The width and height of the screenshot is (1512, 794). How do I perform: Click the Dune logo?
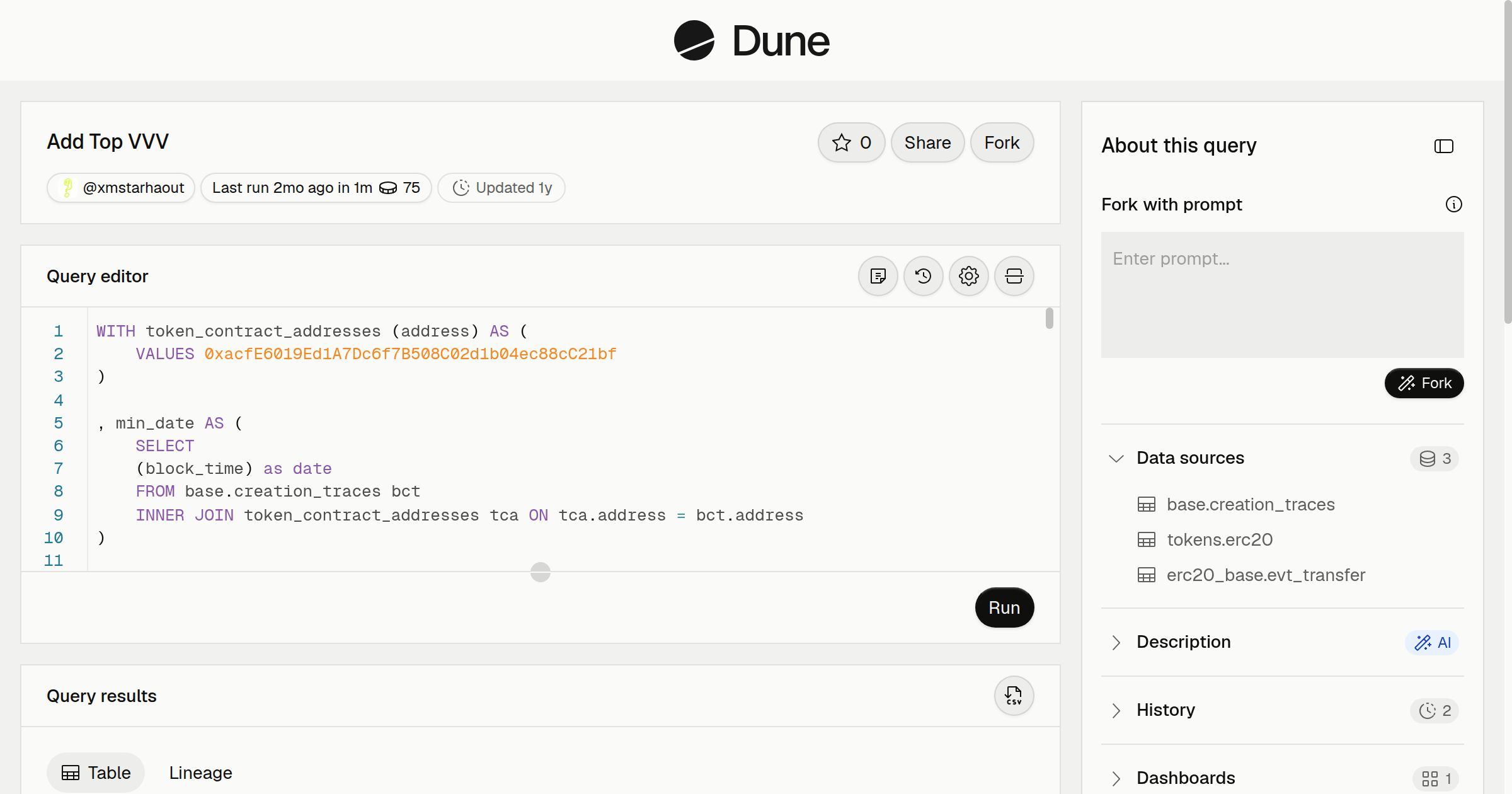coord(752,41)
